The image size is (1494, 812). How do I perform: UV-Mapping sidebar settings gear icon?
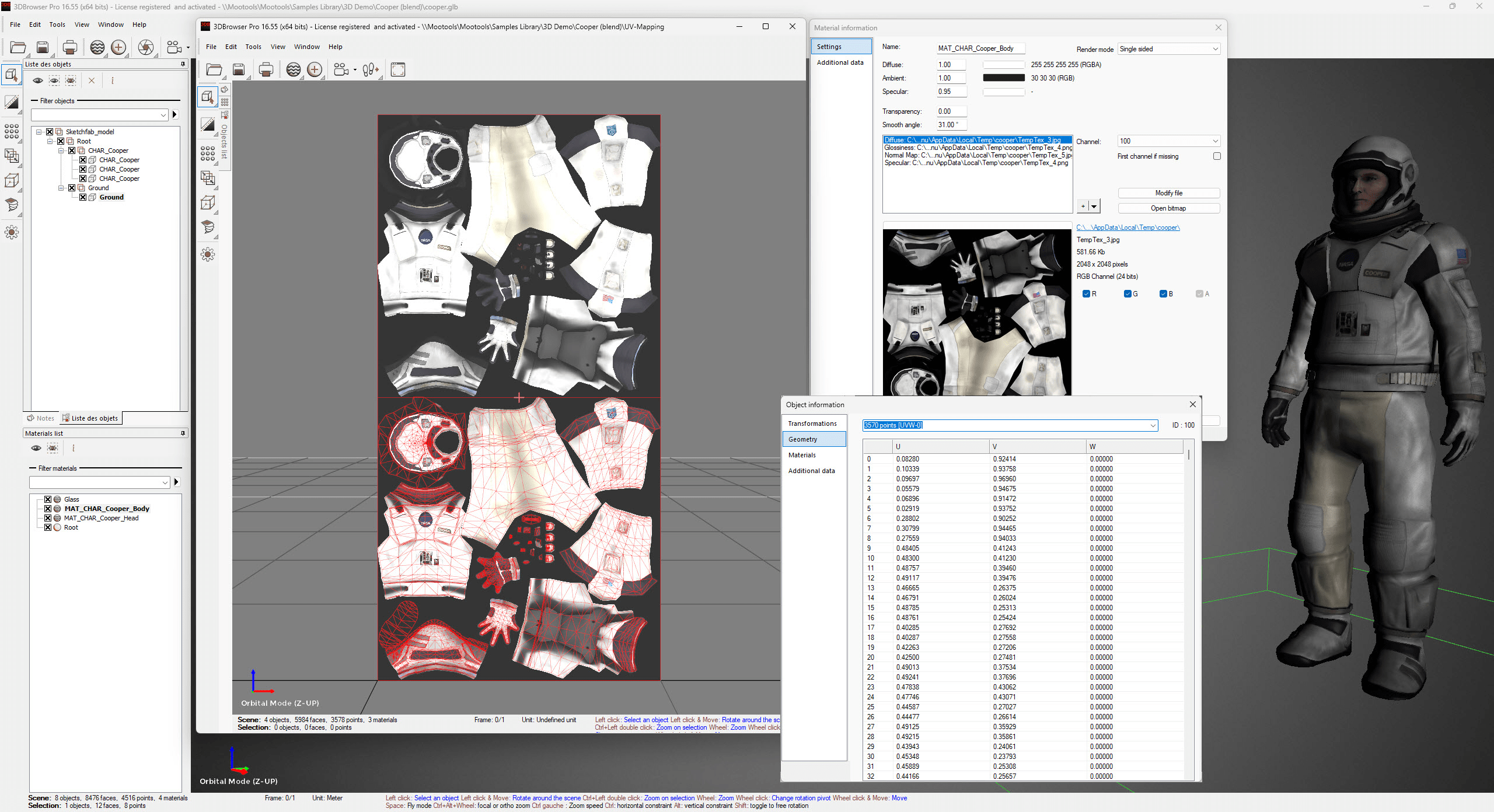(x=208, y=254)
